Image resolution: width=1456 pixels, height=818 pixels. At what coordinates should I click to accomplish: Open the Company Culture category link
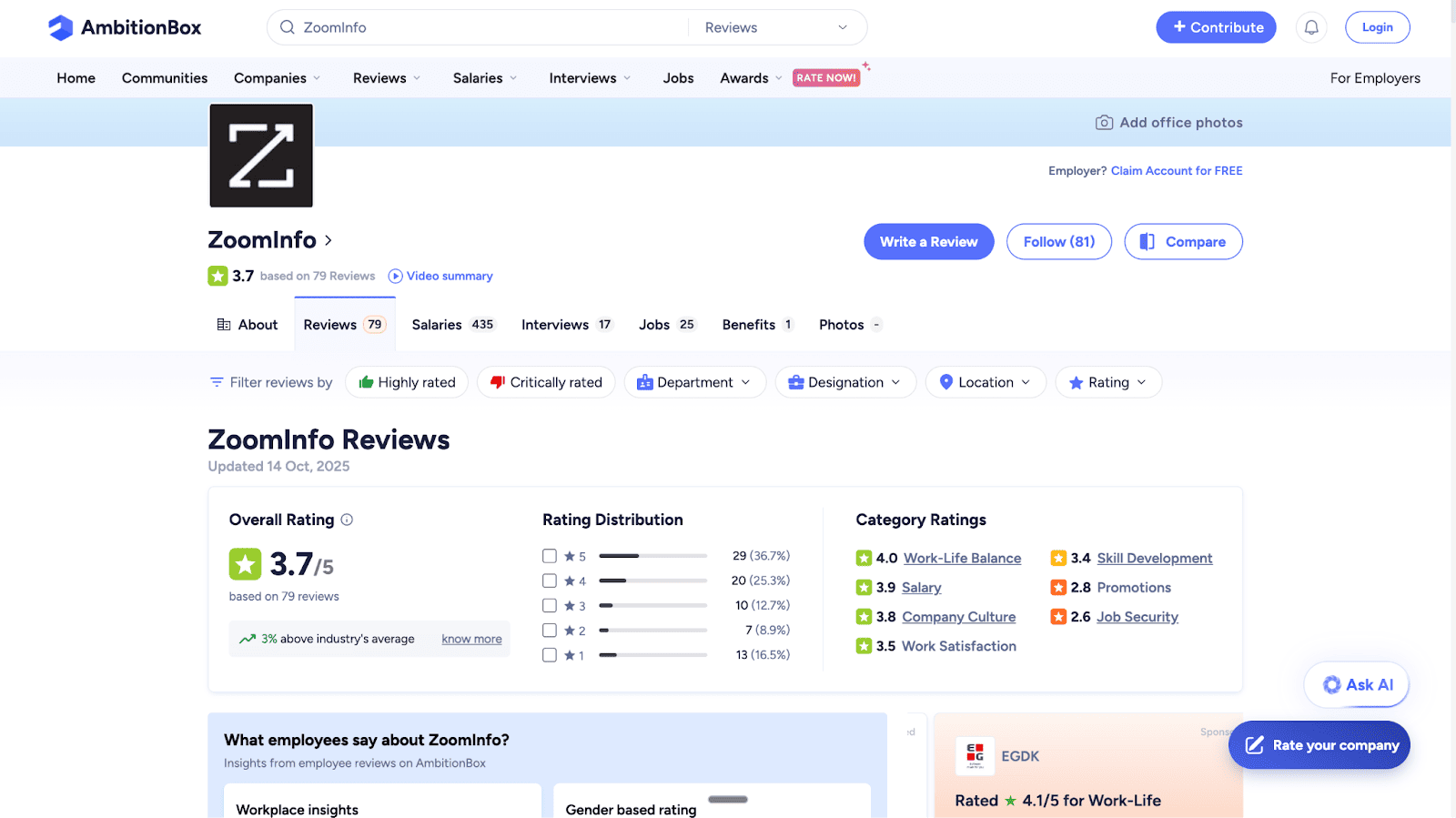click(x=959, y=617)
